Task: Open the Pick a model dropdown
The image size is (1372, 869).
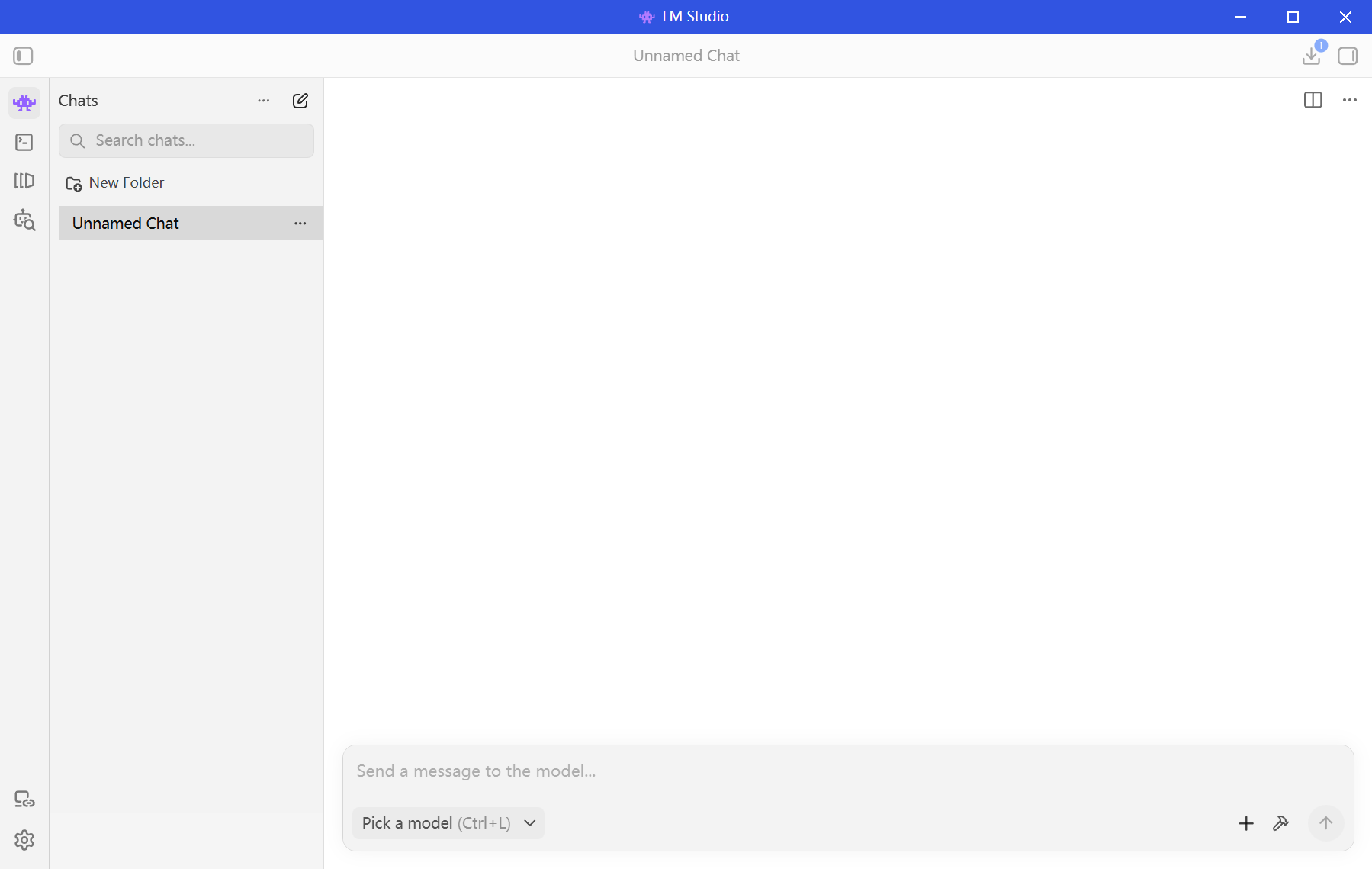Action: (x=448, y=823)
